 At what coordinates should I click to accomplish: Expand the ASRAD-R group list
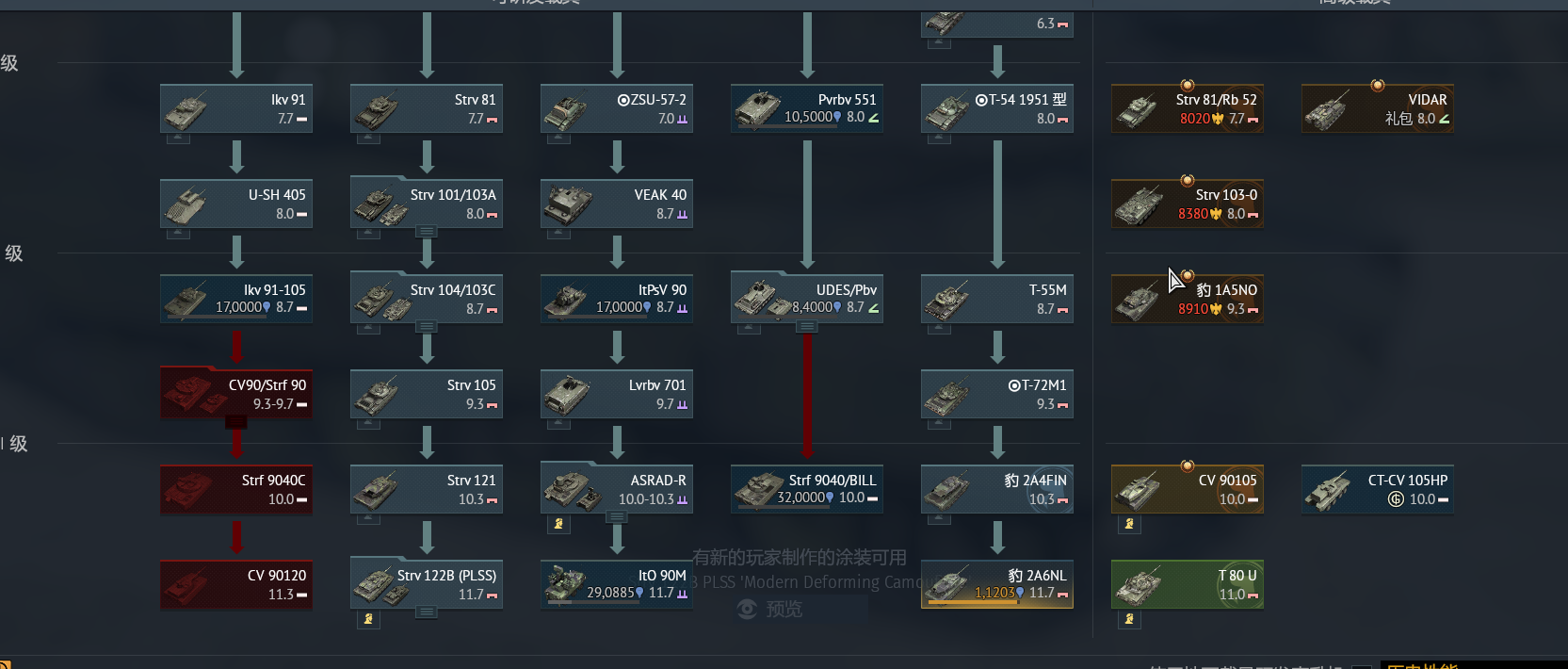pos(616,517)
